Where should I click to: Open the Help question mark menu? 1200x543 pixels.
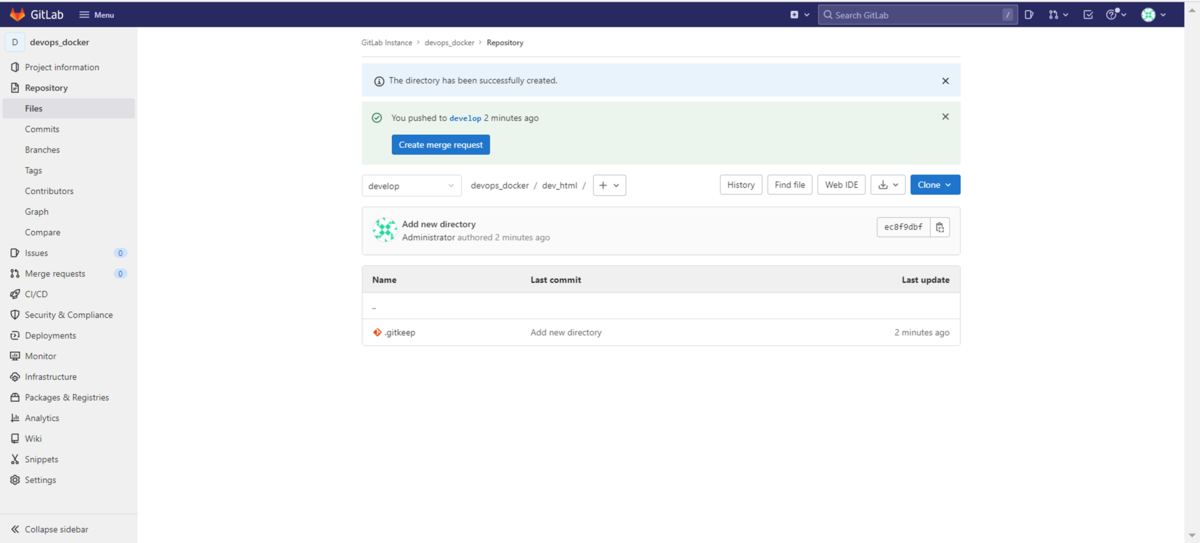1116,15
